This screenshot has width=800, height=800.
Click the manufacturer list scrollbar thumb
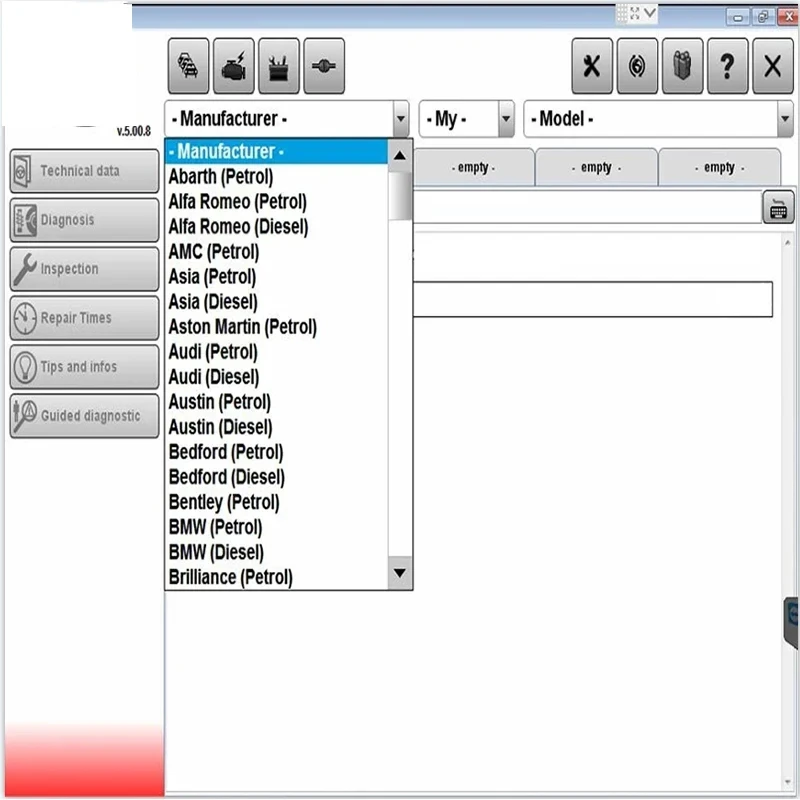[x=400, y=196]
